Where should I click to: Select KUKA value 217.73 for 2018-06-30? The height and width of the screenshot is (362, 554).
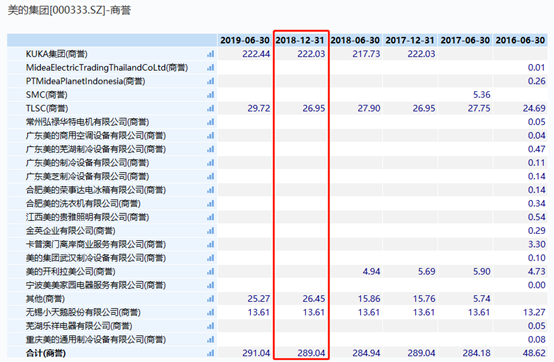[x=366, y=54]
